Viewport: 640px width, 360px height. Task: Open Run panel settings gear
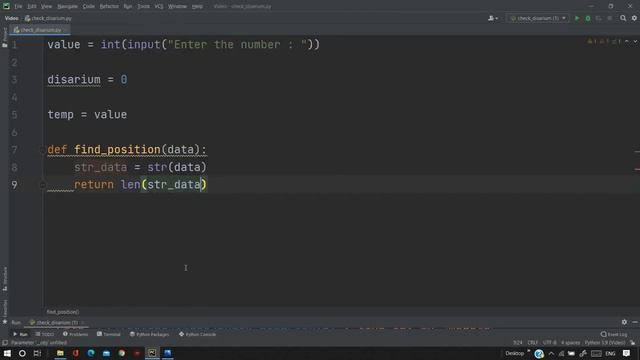(x=624, y=322)
